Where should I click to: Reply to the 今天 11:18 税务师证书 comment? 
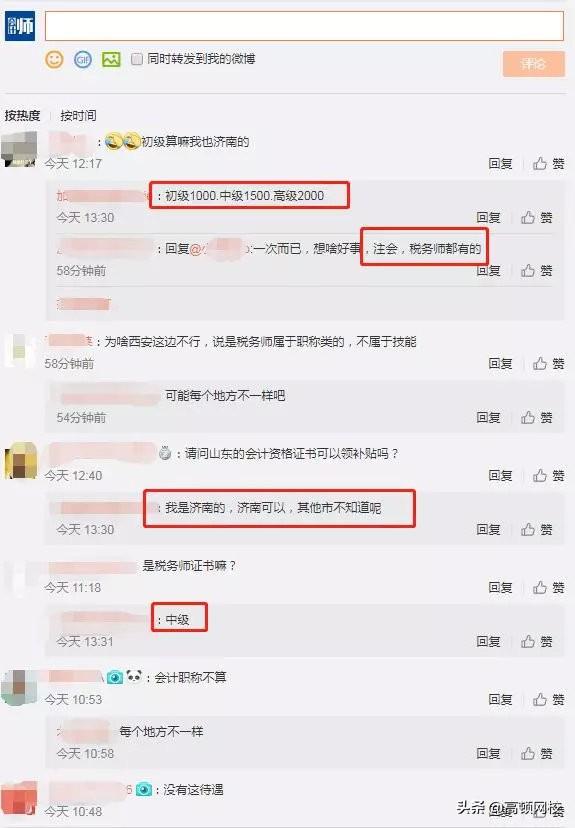500,587
